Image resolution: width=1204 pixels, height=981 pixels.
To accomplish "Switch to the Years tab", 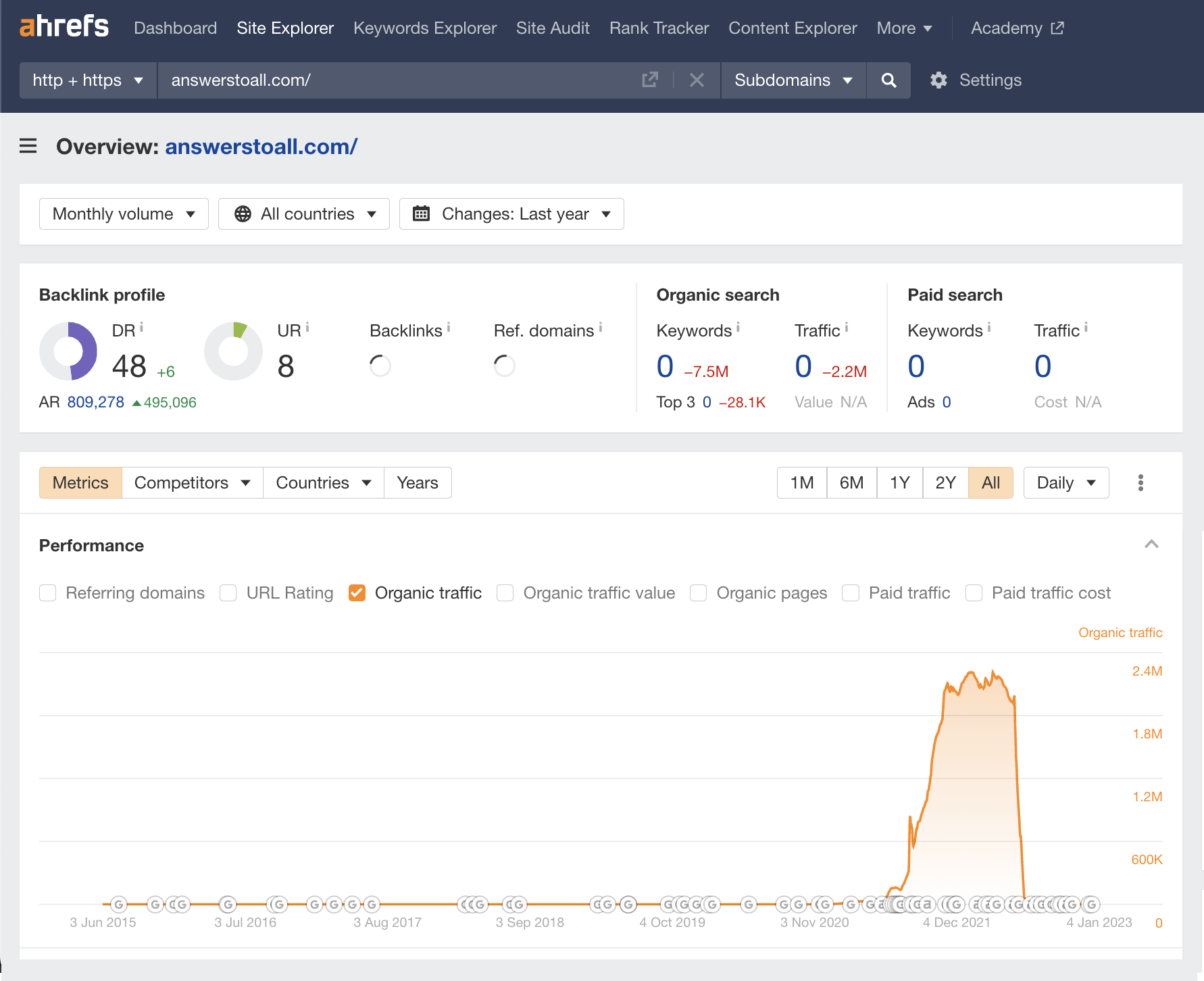I will [x=417, y=482].
